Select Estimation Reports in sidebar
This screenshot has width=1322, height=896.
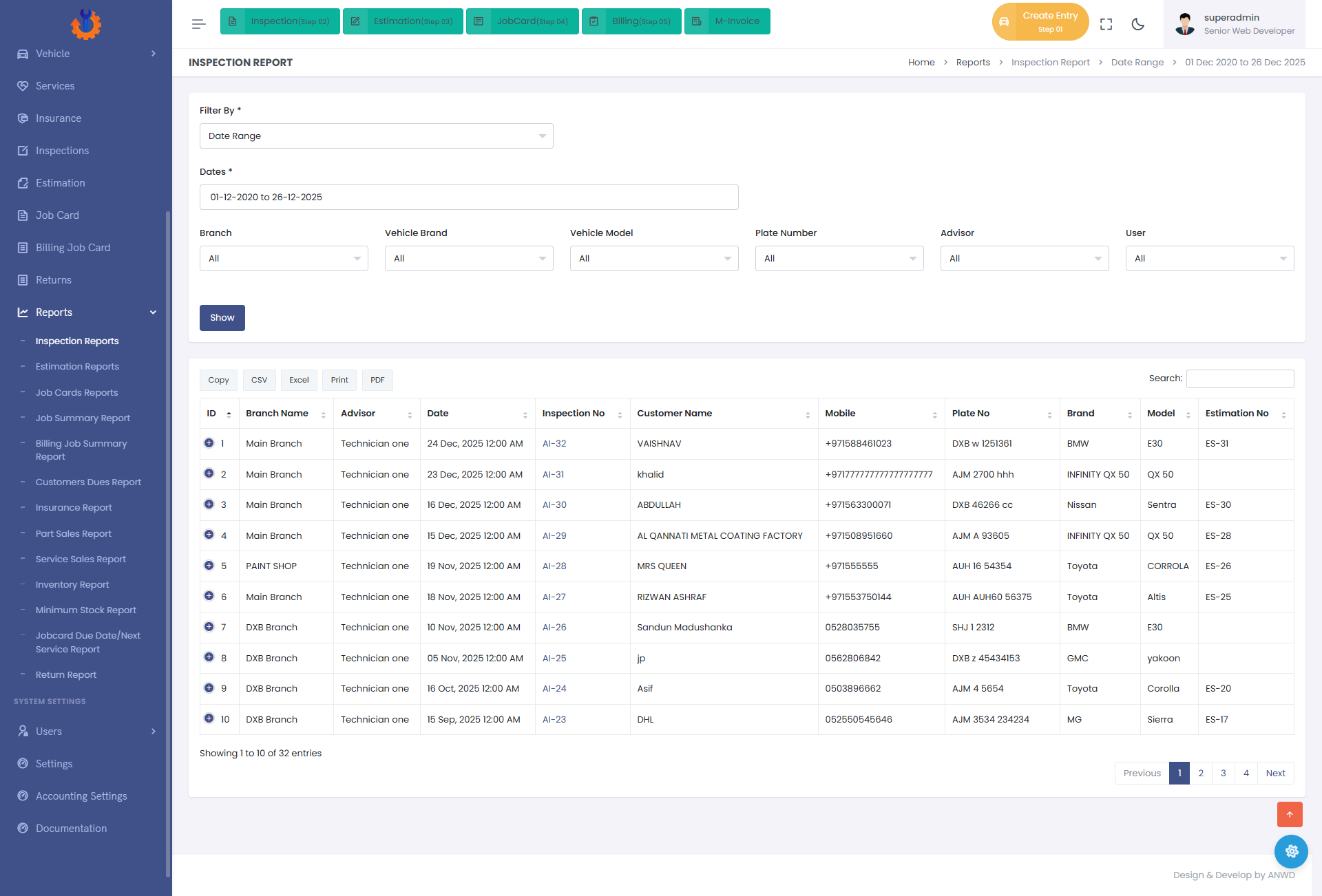coord(77,367)
